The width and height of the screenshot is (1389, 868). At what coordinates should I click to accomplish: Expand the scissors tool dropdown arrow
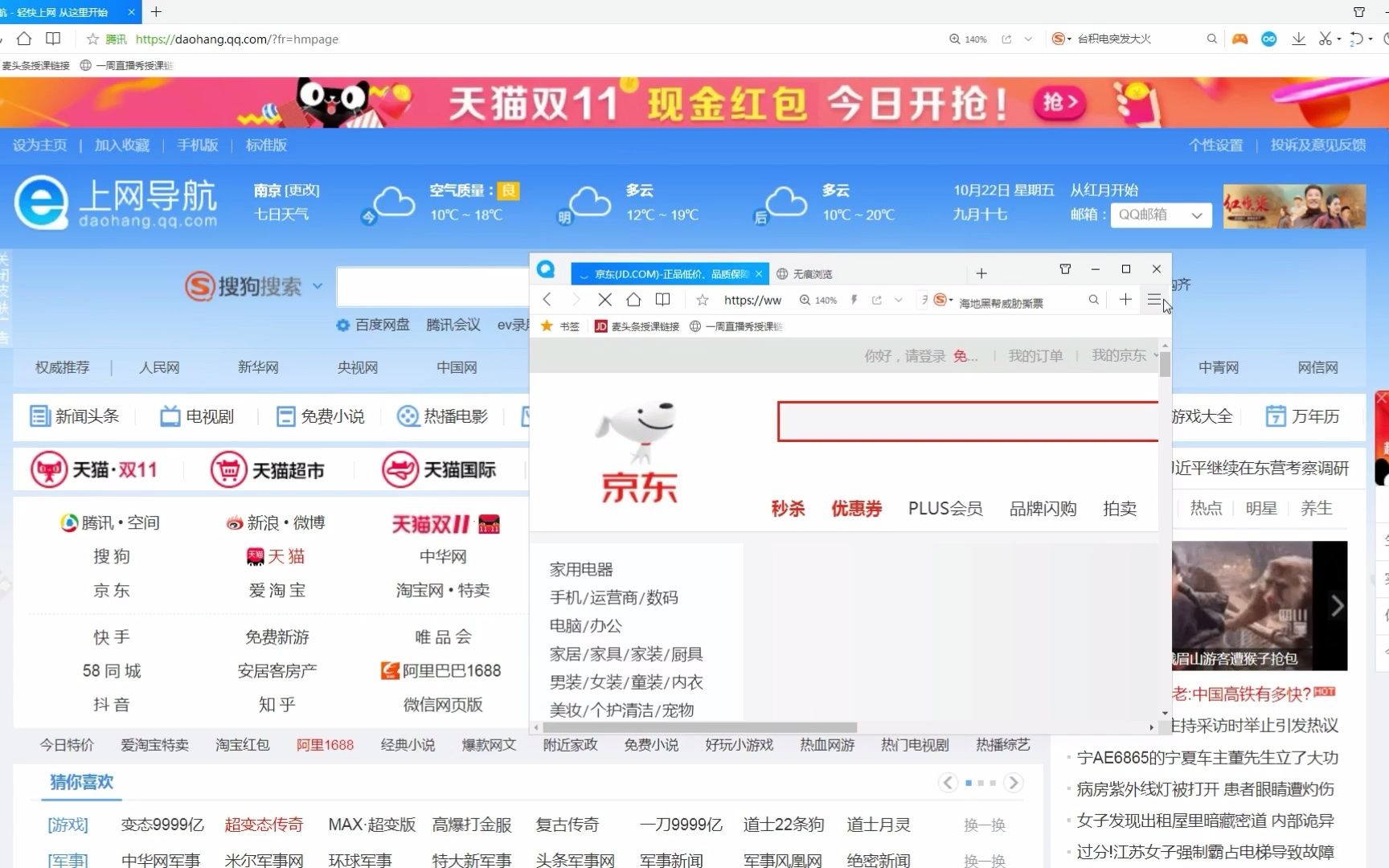coord(1339,39)
